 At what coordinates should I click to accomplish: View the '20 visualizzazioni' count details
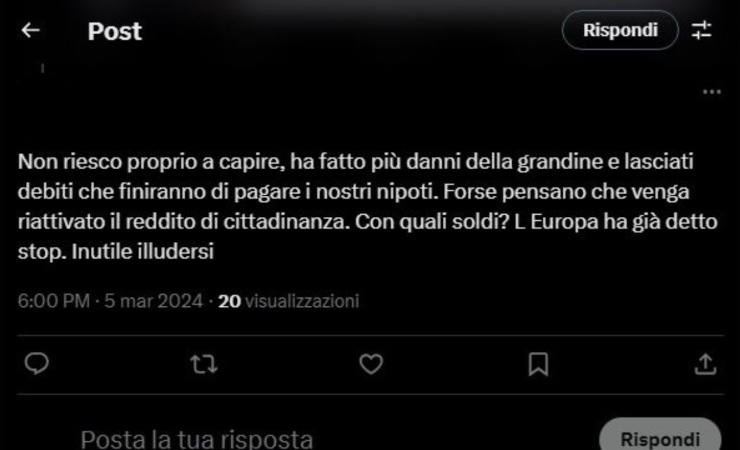point(288,301)
